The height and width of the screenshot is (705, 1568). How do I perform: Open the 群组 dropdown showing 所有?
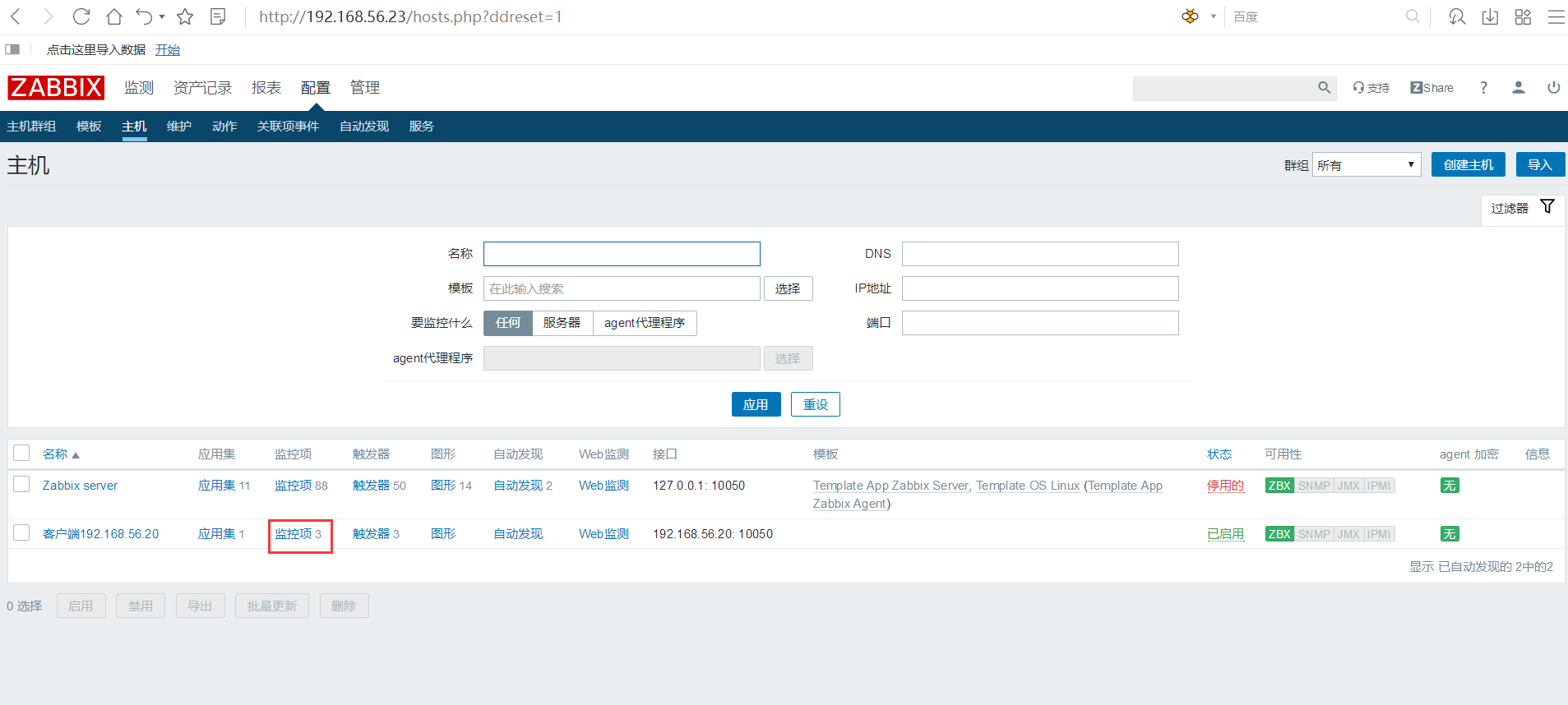(x=1367, y=164)
